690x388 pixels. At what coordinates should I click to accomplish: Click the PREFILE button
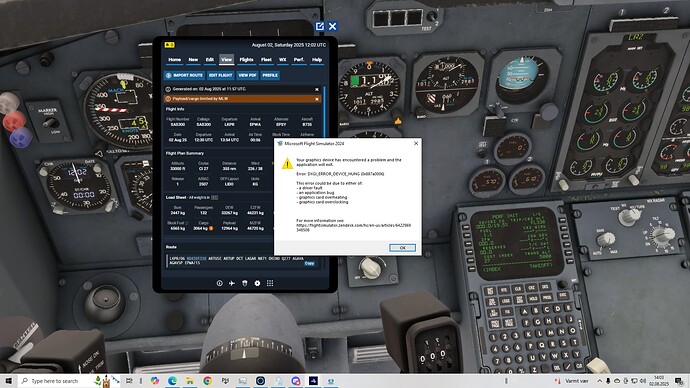point(270,75)
